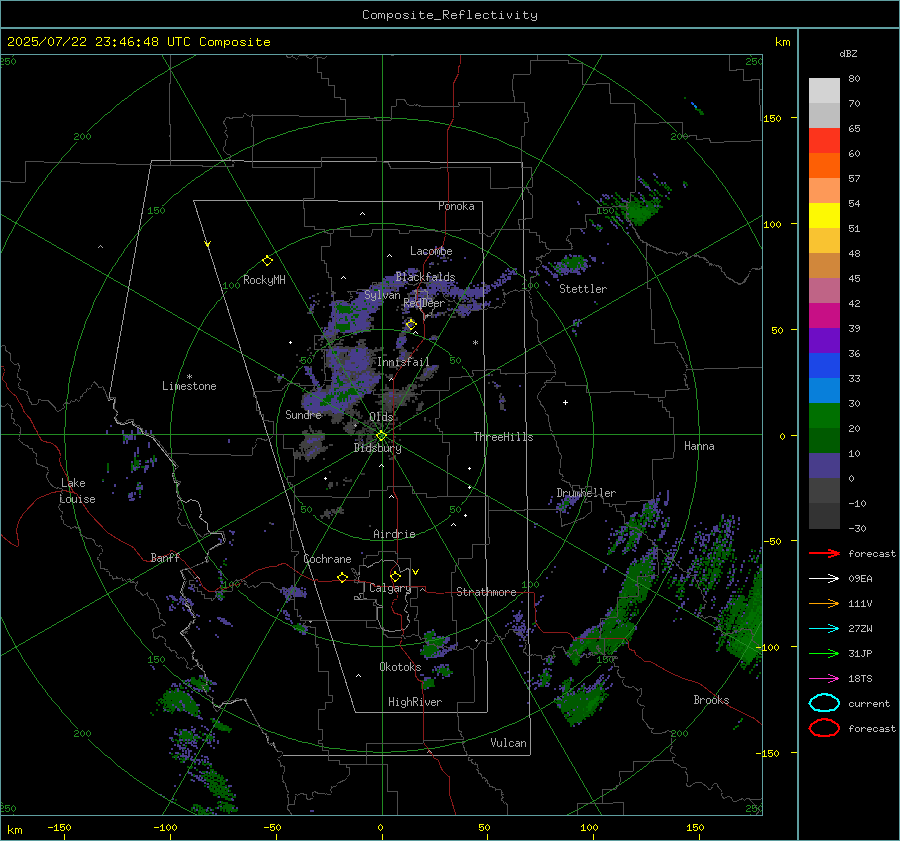Click the Composite_Reflectivity title
The width and height of the screenshot is (900, 841).
point(449,15)
